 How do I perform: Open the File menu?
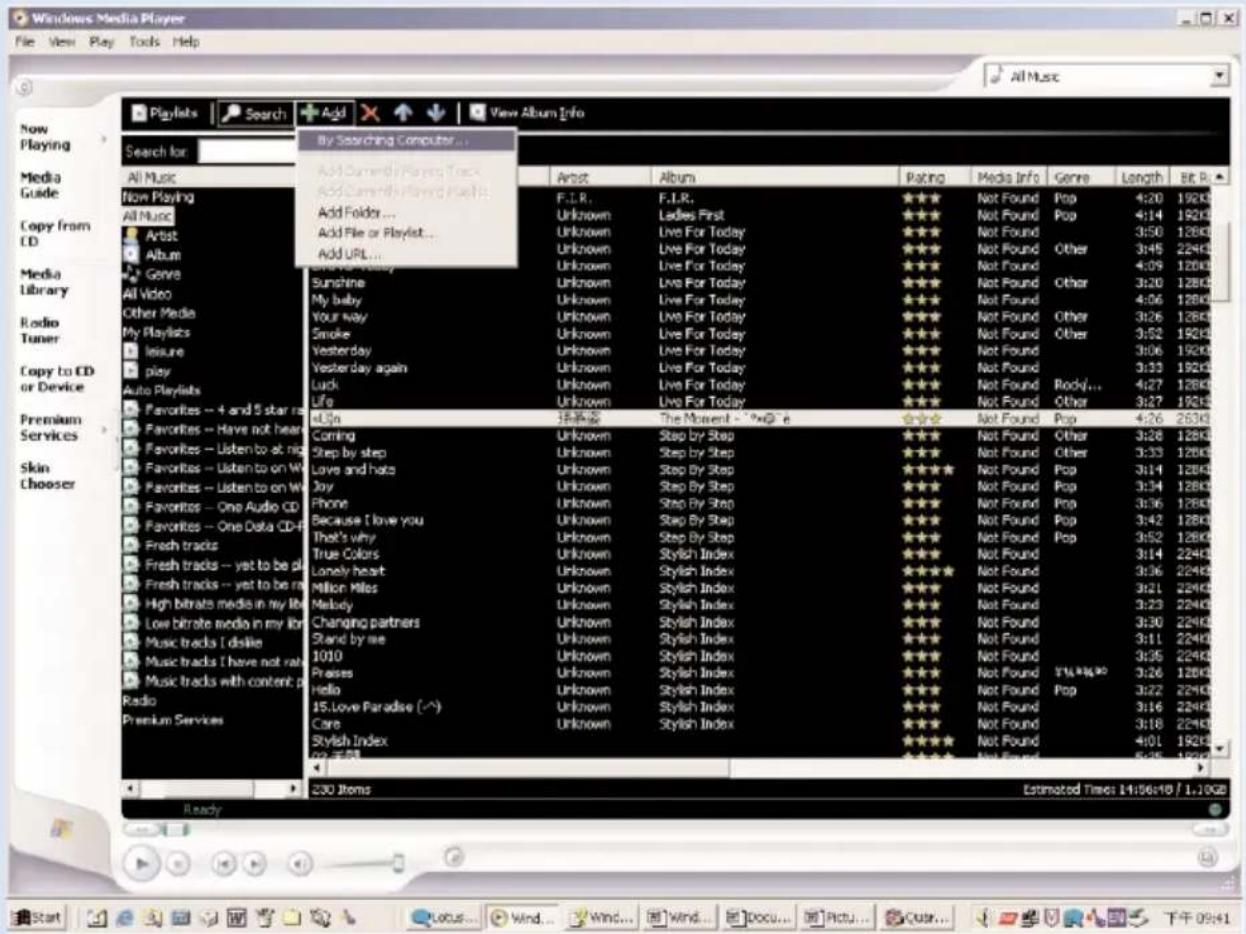click(25, 42)
